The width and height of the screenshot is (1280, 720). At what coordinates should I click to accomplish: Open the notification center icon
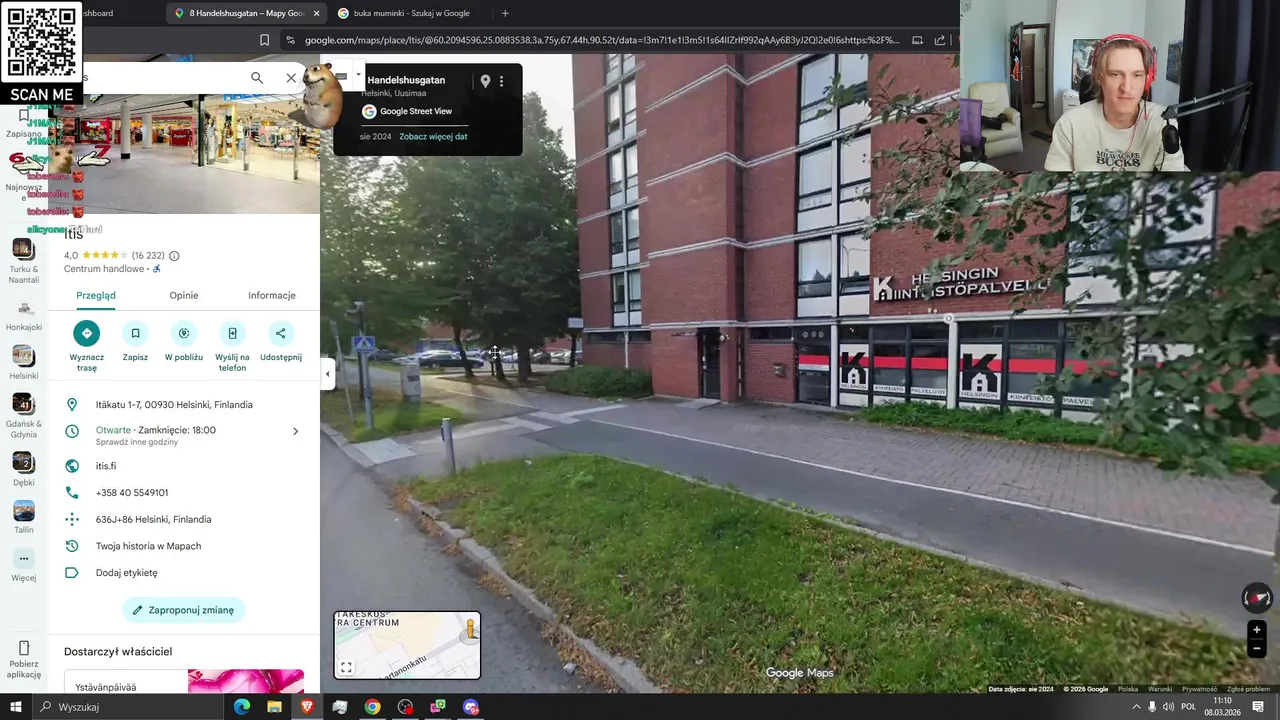click(x=1258, y=707)
